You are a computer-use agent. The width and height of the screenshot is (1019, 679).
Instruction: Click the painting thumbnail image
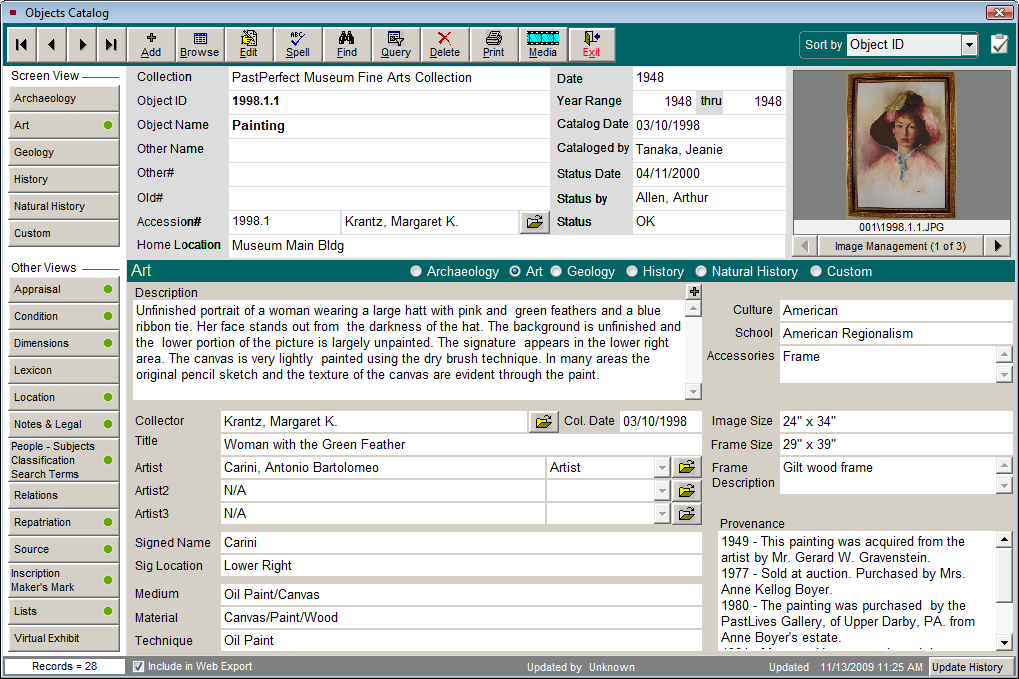point(900,145)
